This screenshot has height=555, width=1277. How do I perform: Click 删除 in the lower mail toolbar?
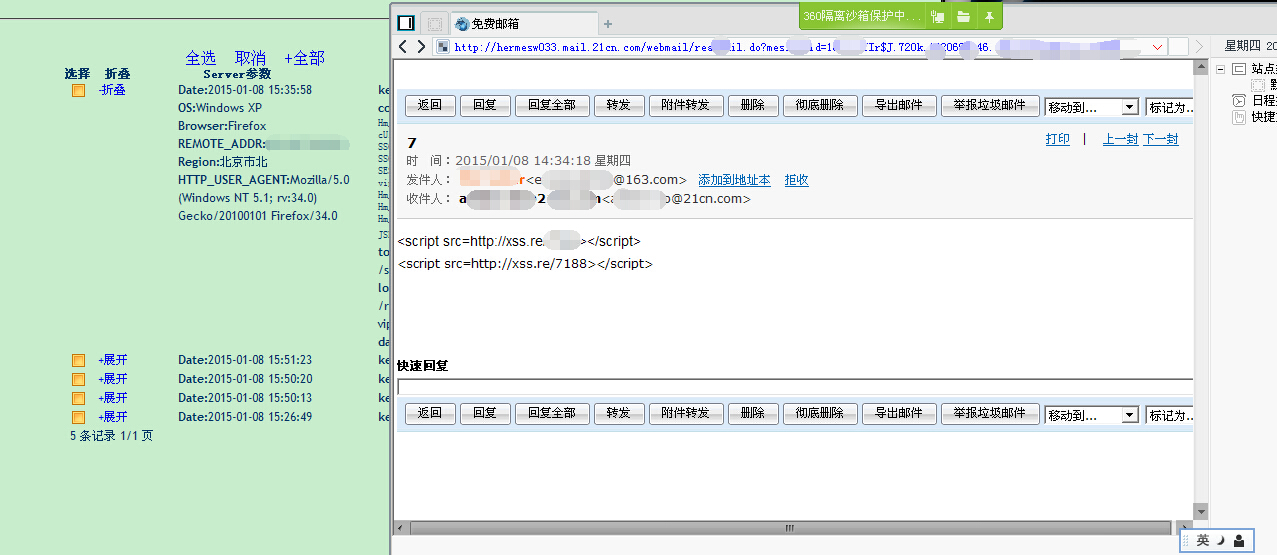point(753,413)
